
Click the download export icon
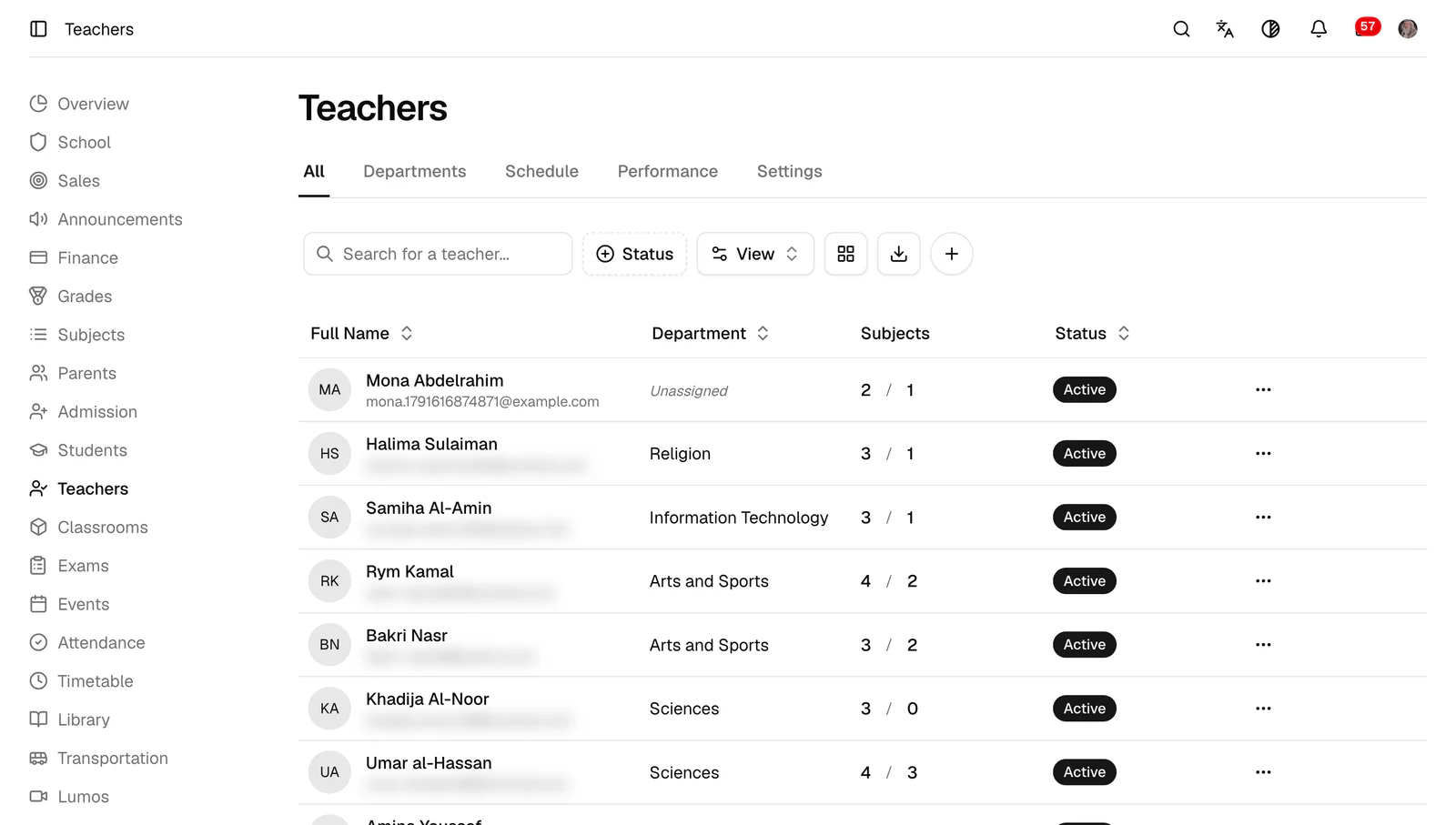tap(898, 254)
